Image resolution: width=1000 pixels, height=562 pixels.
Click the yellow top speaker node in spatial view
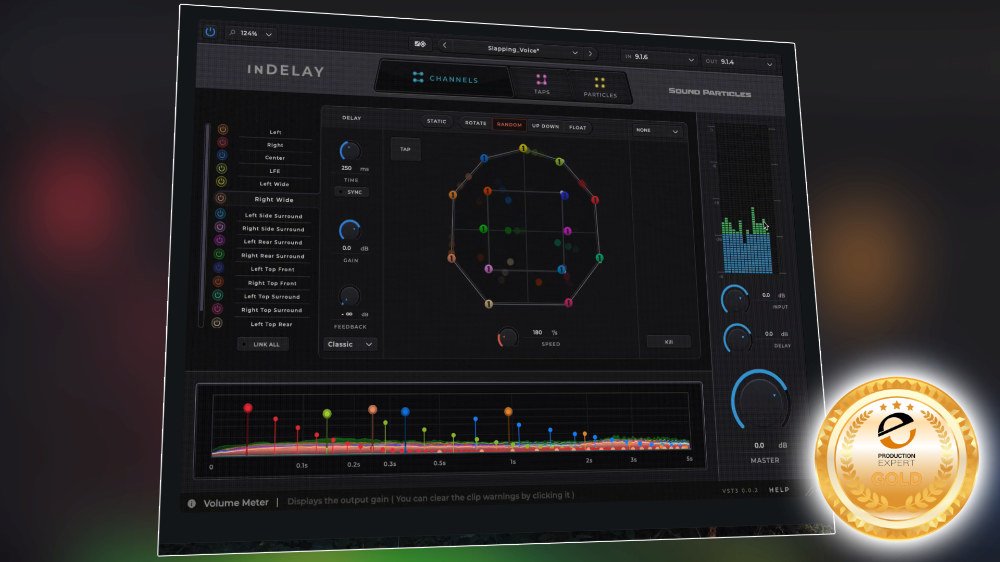click(523, 149)
